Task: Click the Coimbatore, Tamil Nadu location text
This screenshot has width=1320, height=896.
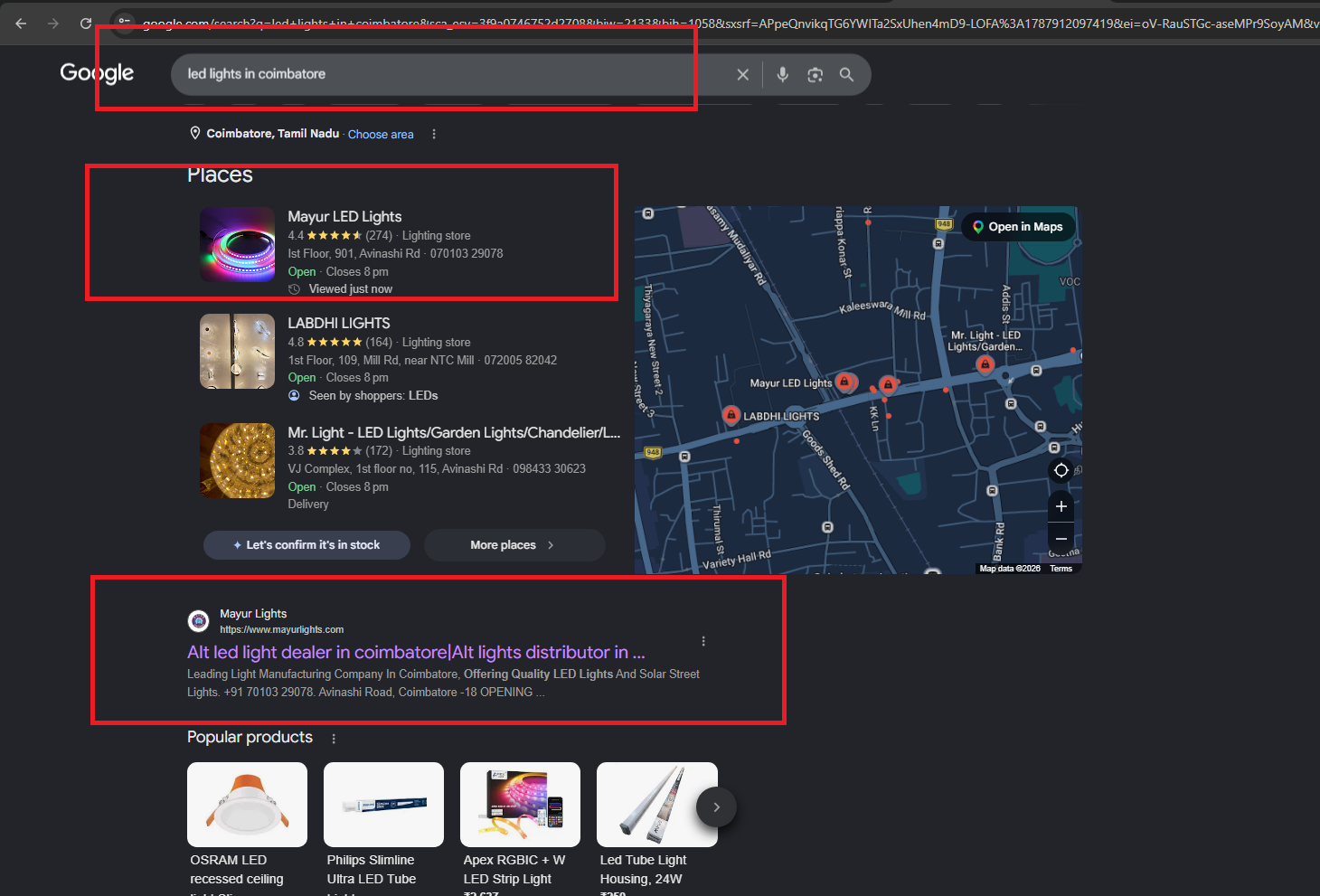Action: 273,134
